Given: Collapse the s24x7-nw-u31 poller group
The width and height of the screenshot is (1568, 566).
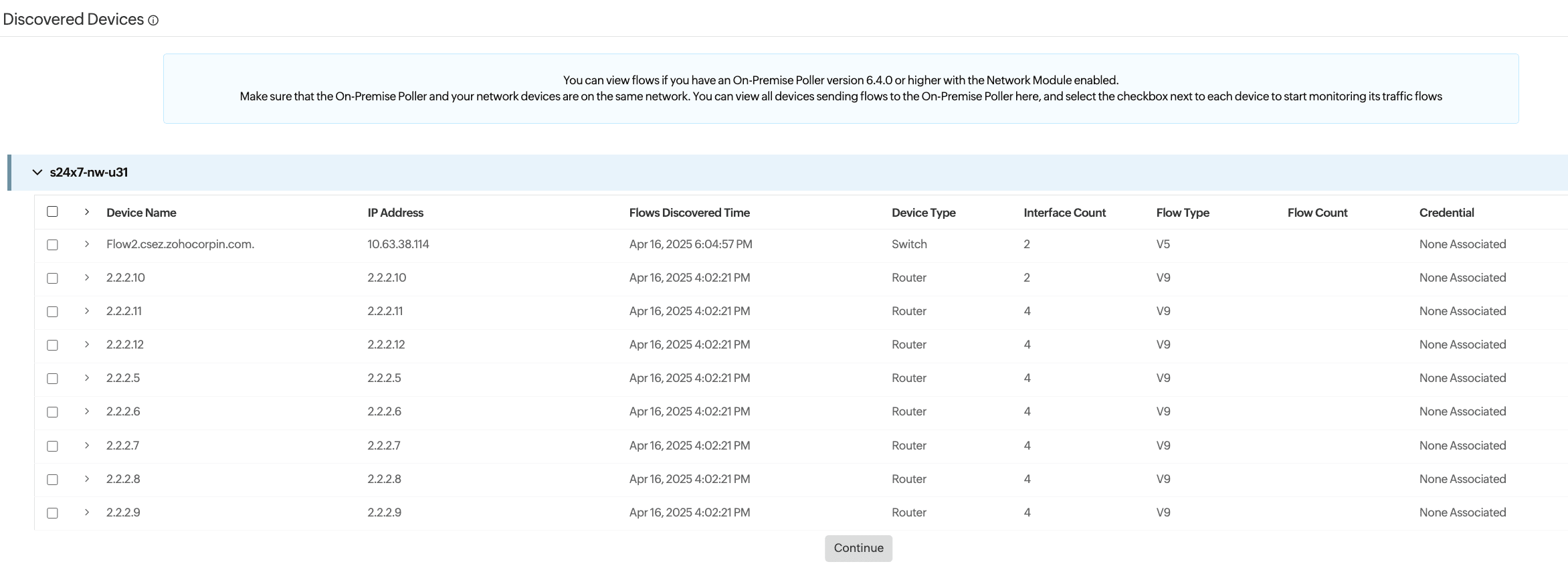Looking at the screenshot, I should point(37,173).
